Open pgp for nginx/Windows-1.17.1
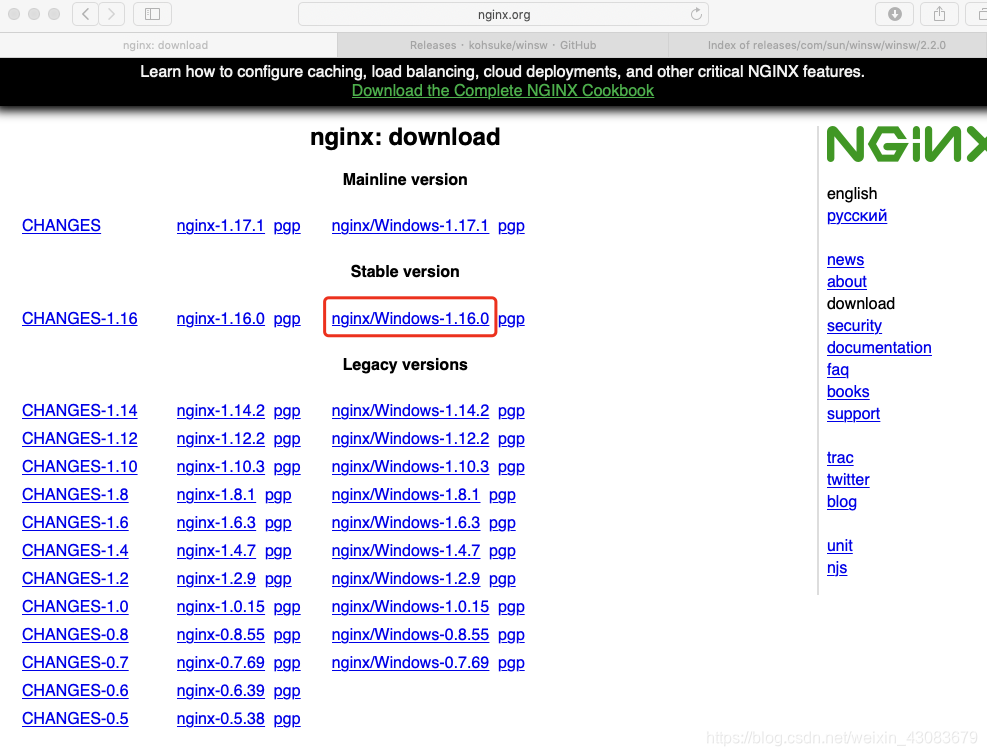Image resolution: width=987 pixels, height=756 pixels. 511,226
